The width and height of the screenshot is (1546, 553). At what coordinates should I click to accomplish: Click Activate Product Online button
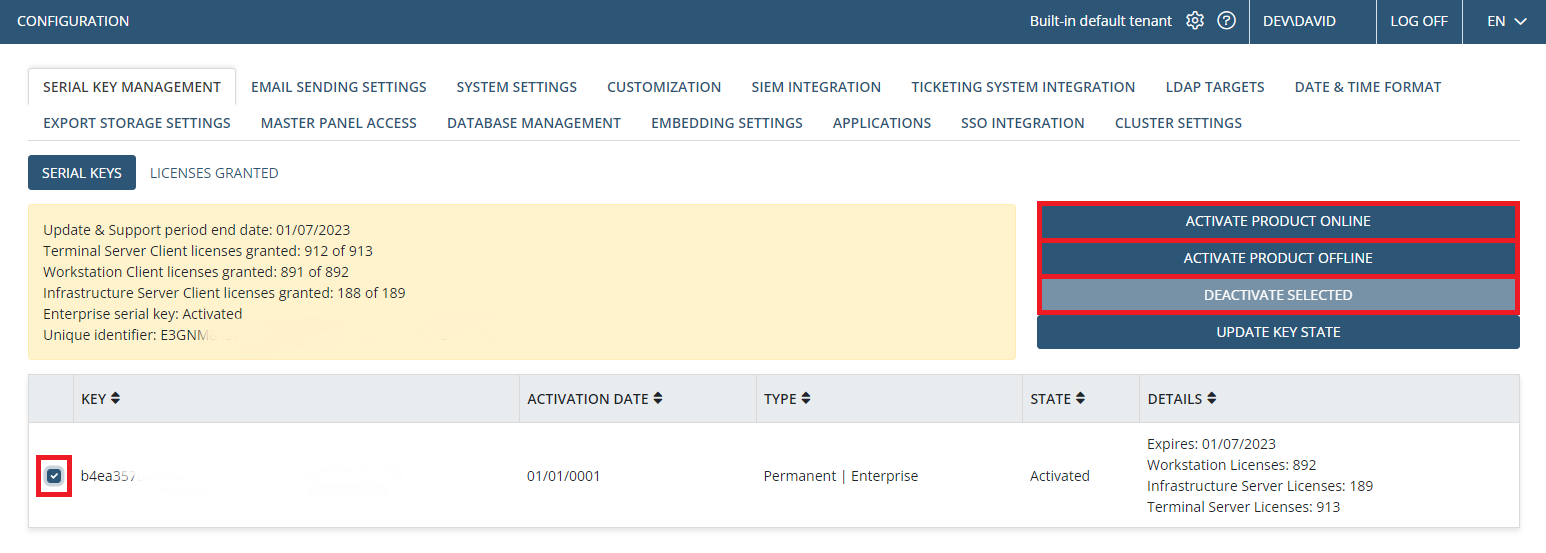(1278, 221)
